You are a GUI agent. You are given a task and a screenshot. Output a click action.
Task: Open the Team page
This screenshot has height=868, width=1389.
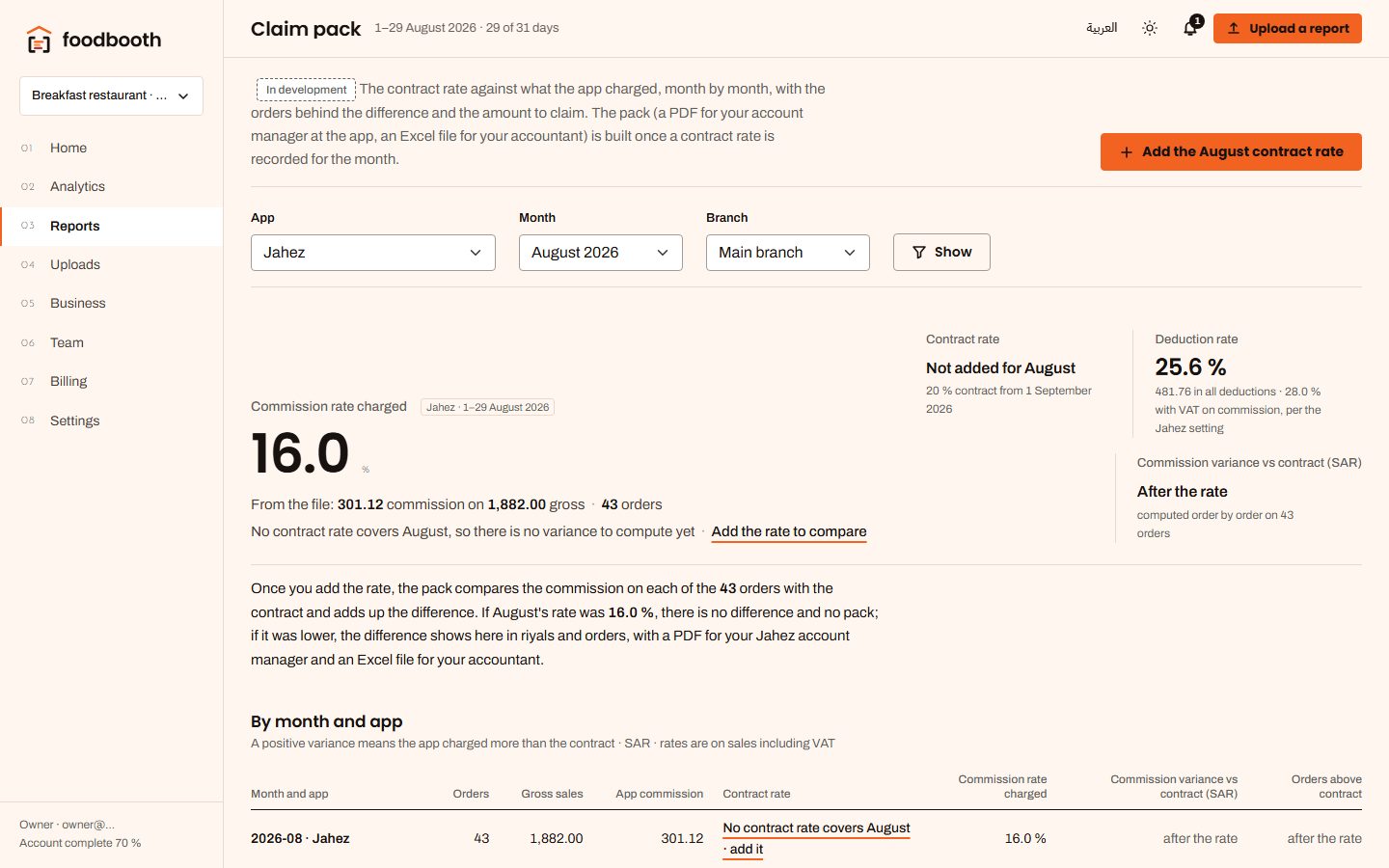coord(111,342)
